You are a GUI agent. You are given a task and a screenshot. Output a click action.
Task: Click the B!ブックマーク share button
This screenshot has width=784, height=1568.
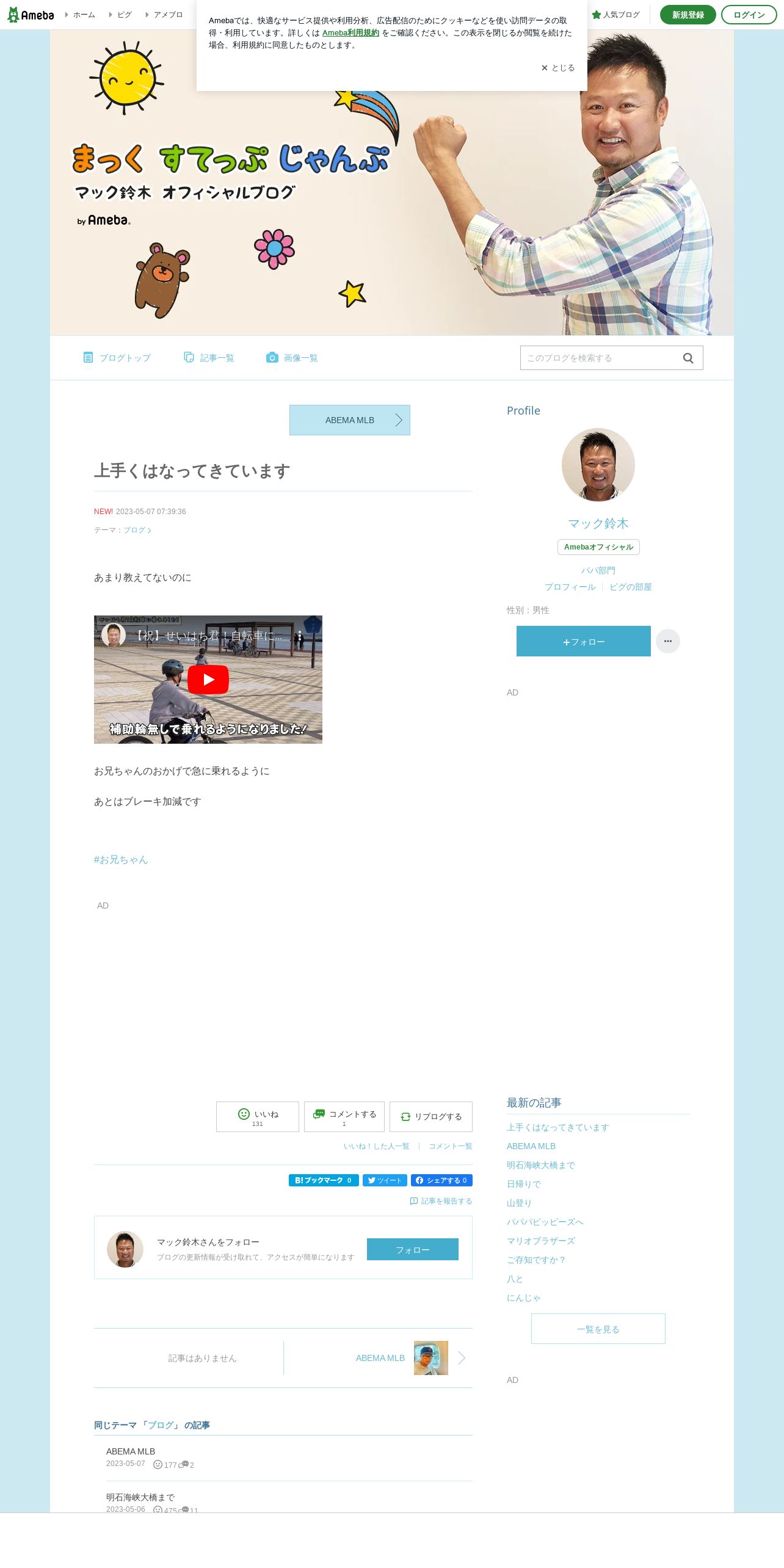point(324,1180)
